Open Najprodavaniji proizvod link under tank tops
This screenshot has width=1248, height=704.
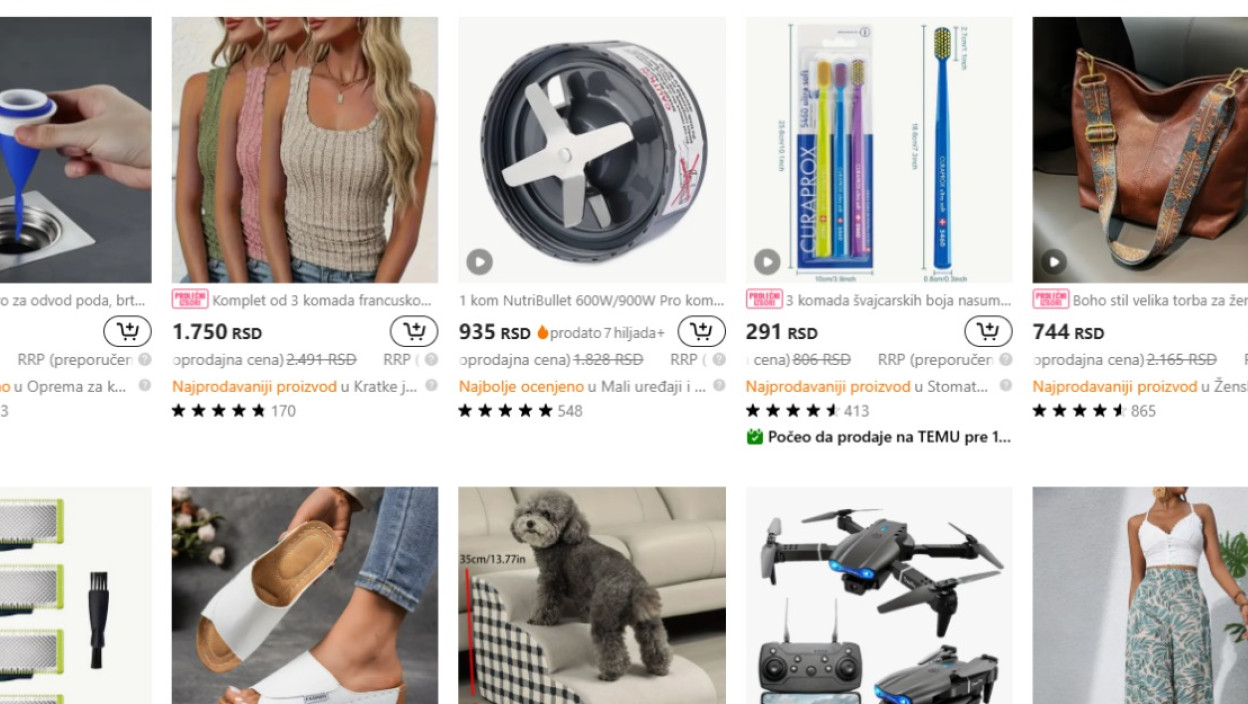[x=254, y=386]
